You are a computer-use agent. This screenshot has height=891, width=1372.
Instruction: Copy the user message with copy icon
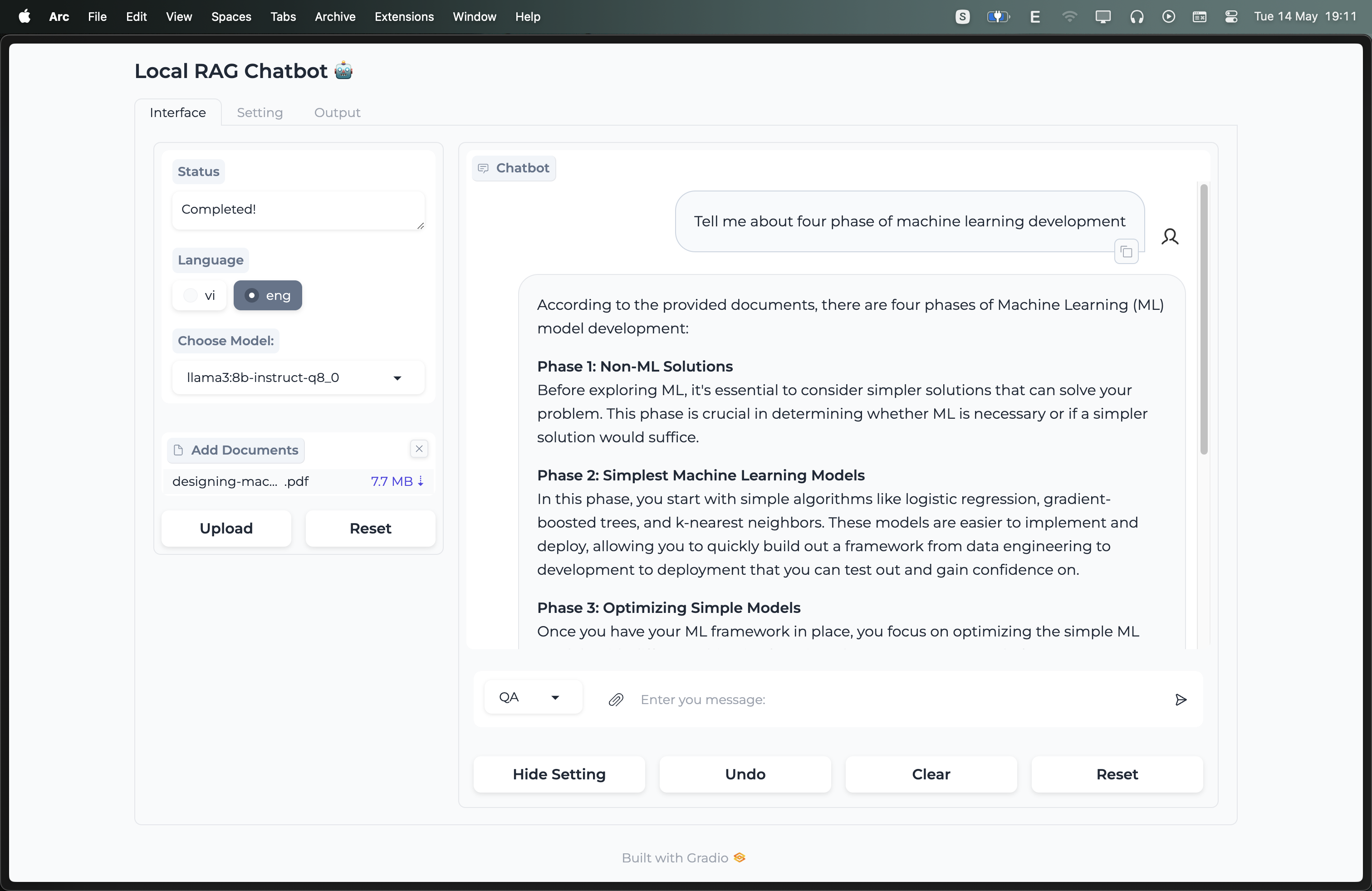(x=1126, y=252)
